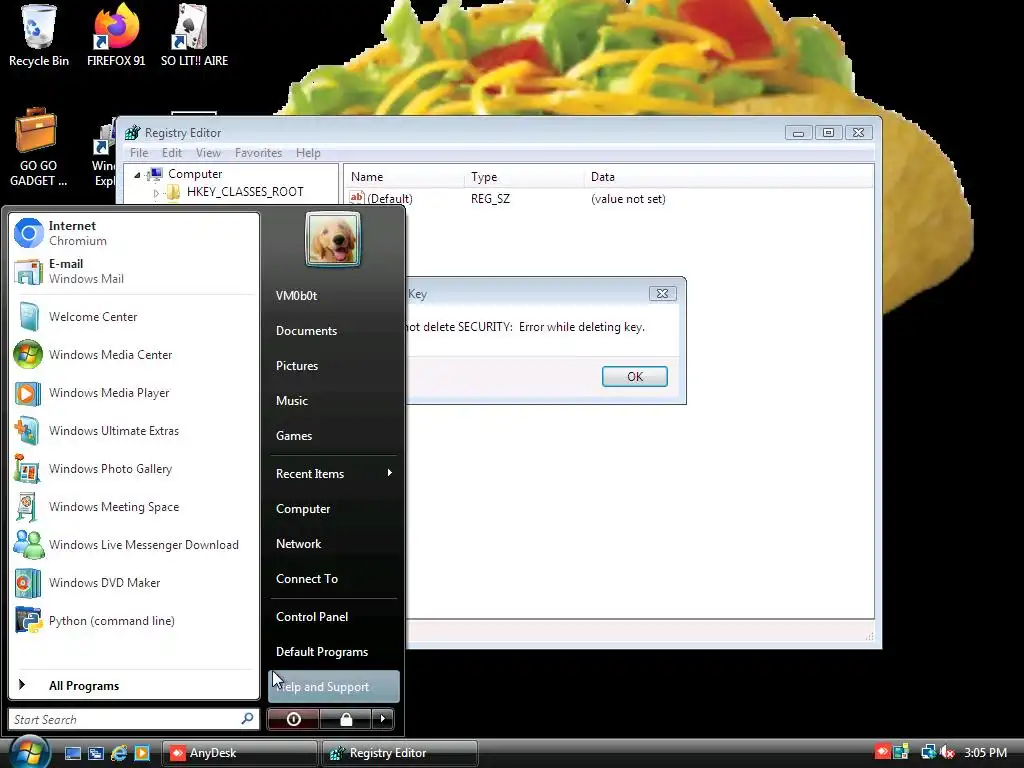Click muted volume tray icon
Viewport: 1024px width, 768px height.
[x=947, y=752]
